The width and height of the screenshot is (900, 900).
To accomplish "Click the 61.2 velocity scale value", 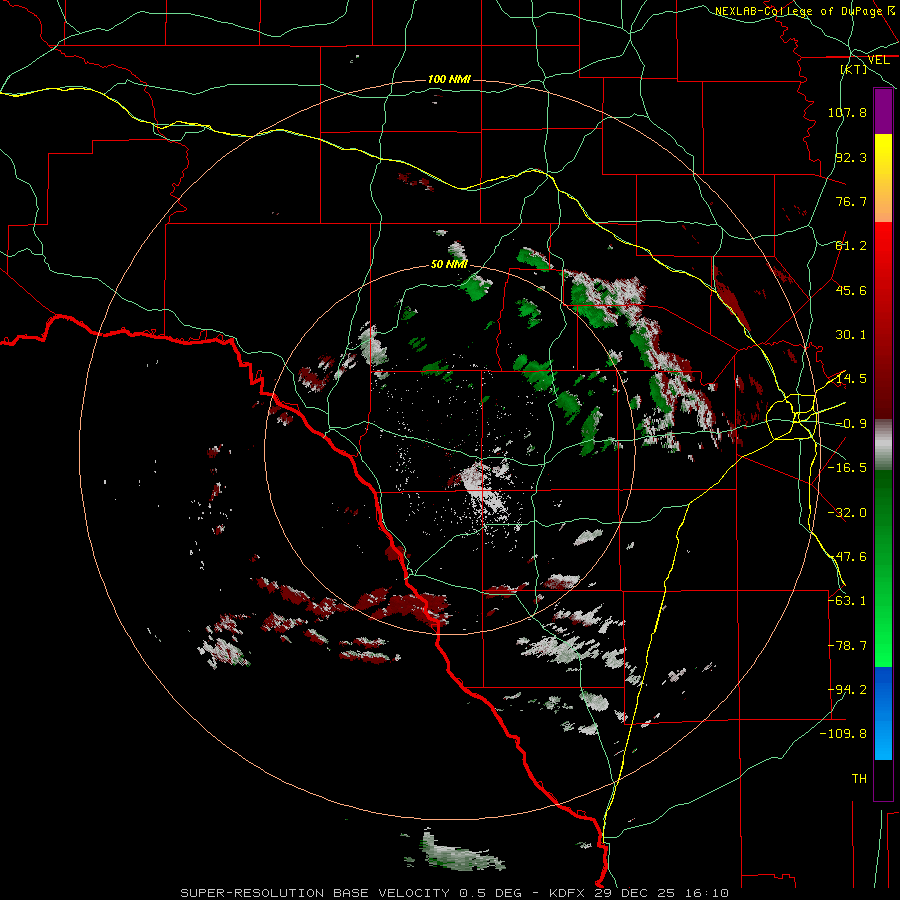I will [x=851, y=246].
